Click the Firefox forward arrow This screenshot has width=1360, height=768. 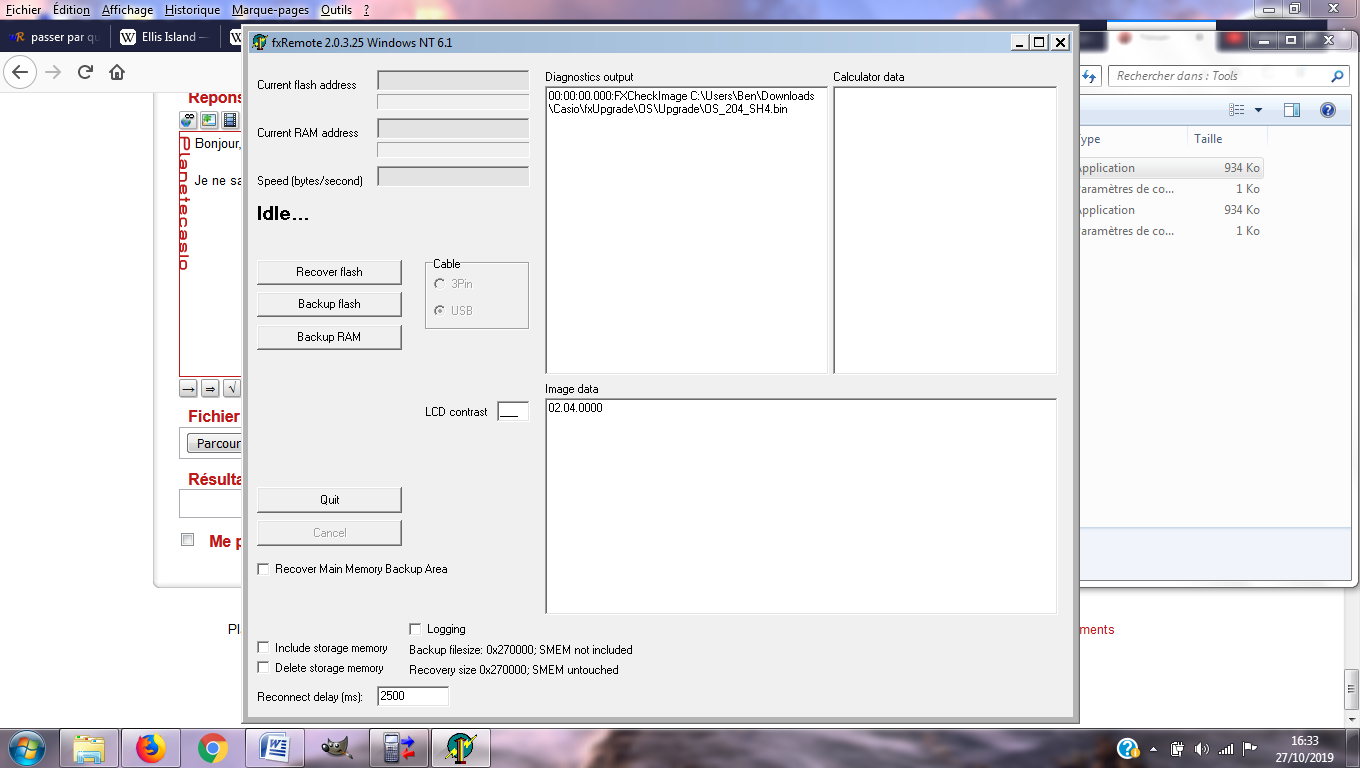click(x=53, y=72)
